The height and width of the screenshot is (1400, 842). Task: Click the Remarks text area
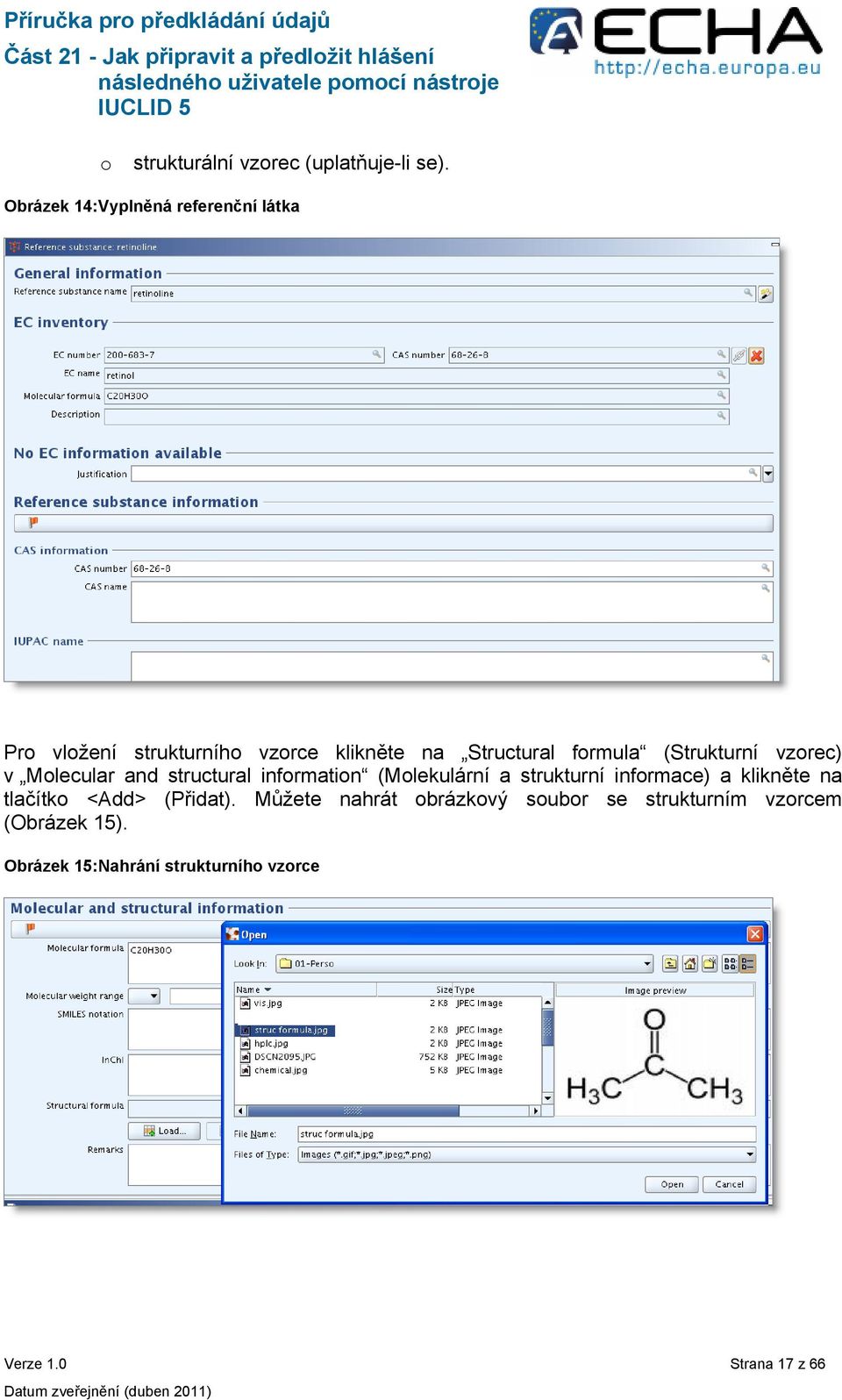point(175,1164)
